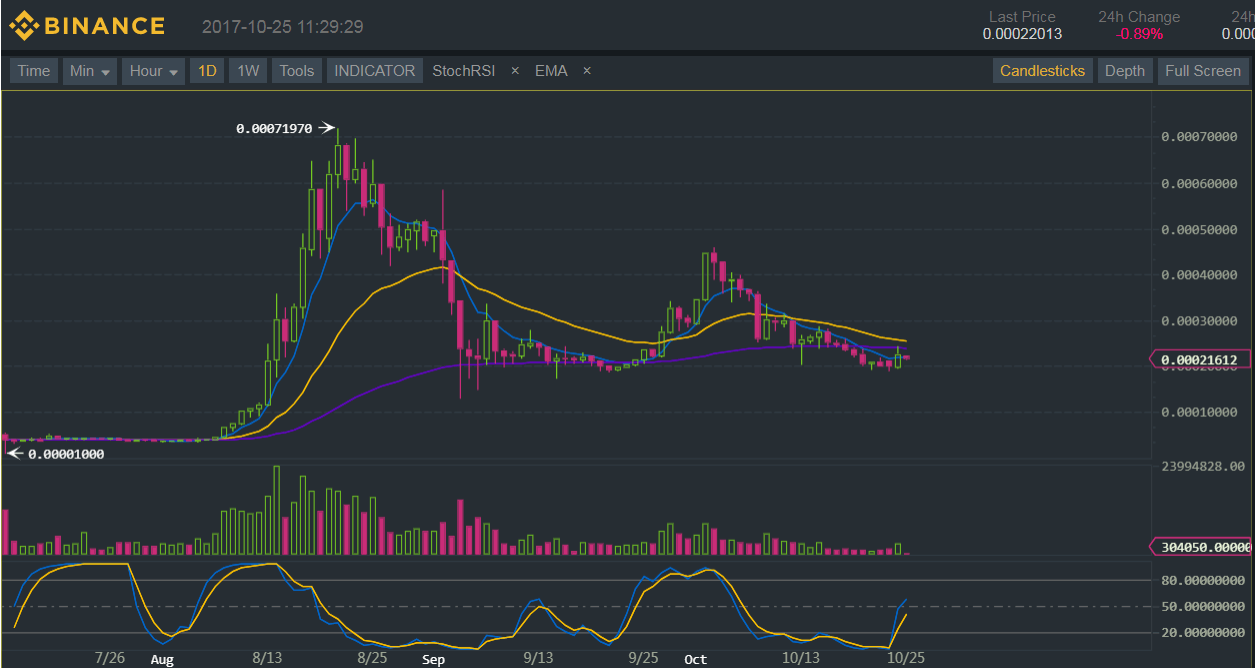Viewport: 1255px width, 668px height.
Task: Select the 1D interval
Action: [207, 71]
